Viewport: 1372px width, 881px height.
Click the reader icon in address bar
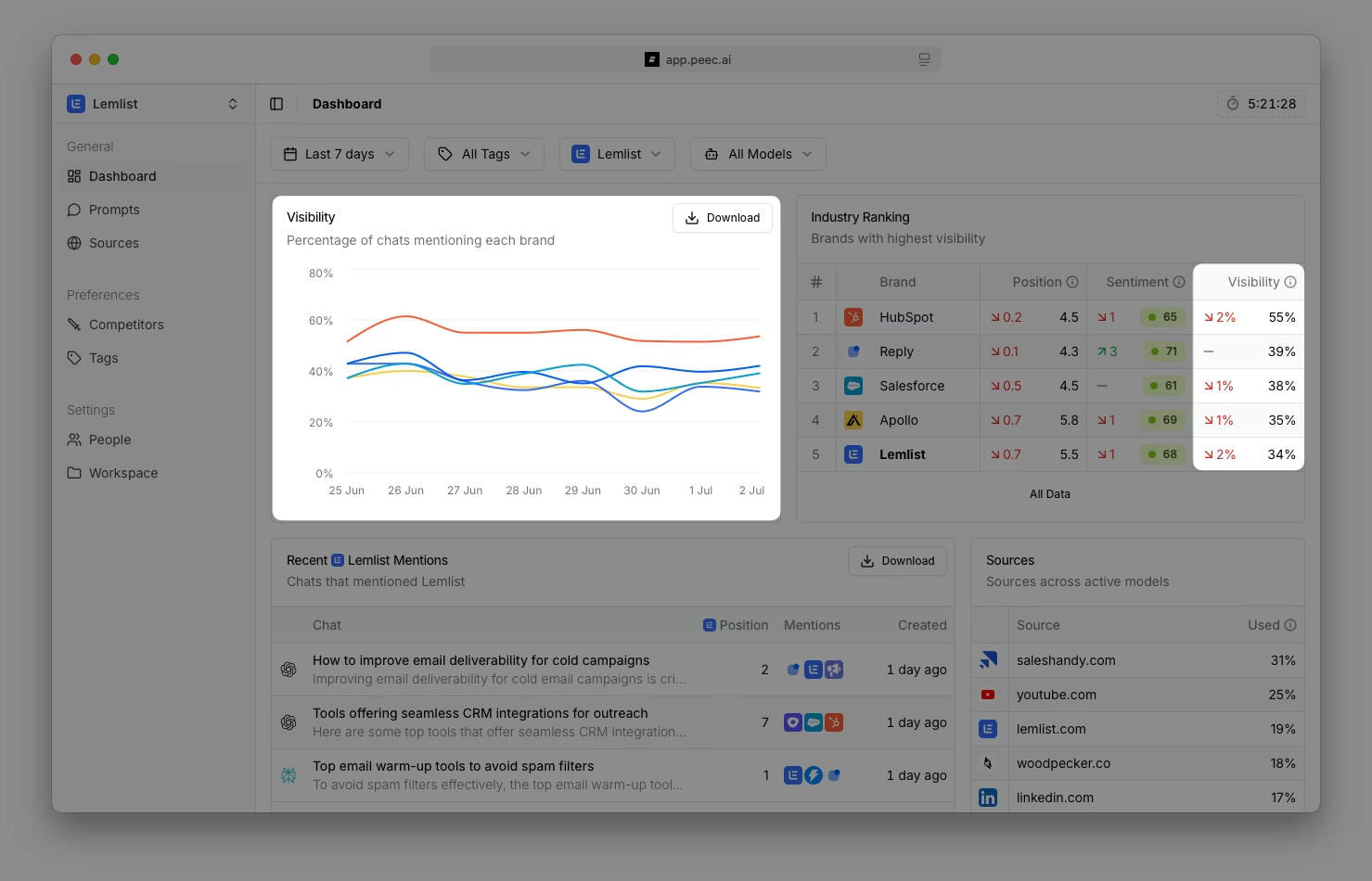pyautogui.click(x=924, y=59)
